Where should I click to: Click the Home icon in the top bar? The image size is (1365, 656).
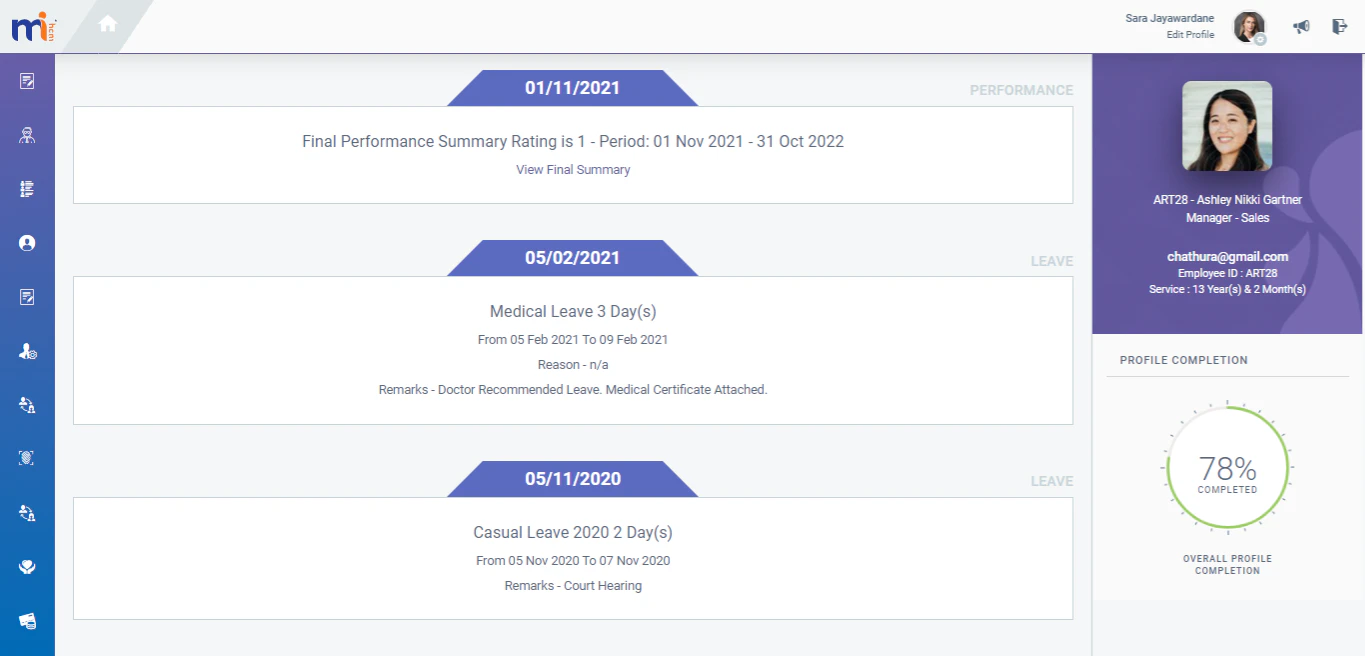coord(107,21)
